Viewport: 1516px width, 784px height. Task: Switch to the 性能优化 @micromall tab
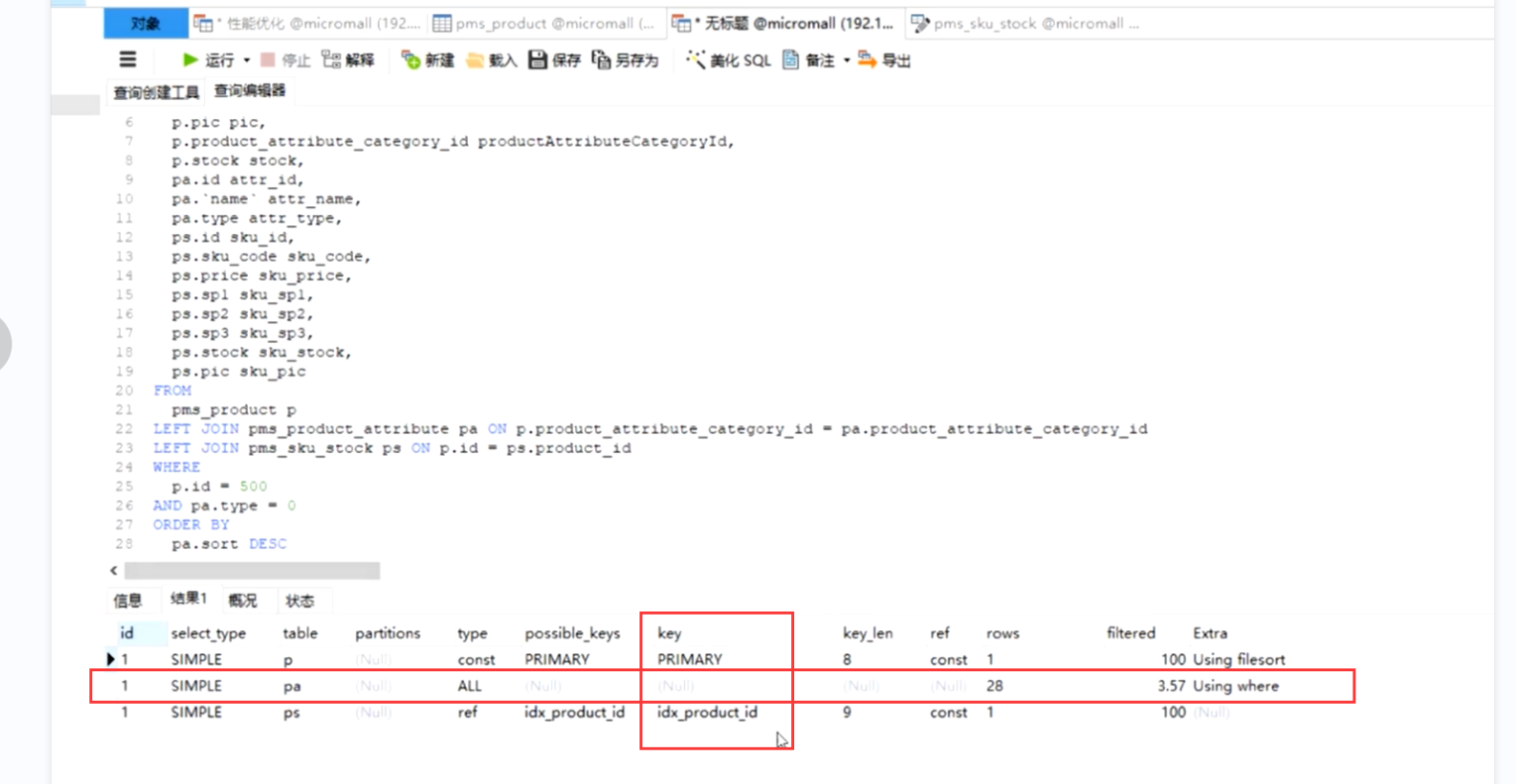click(x=308, y=23)
